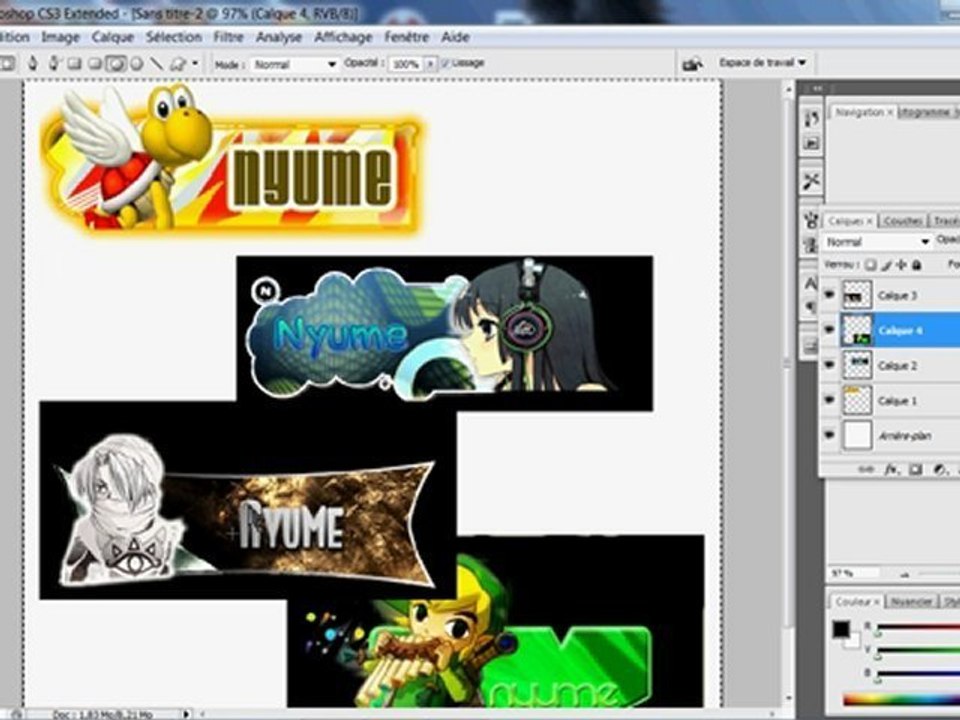Open the Filtre menu
Viewport: 960px width, 720px height.
tap(228, 37)
